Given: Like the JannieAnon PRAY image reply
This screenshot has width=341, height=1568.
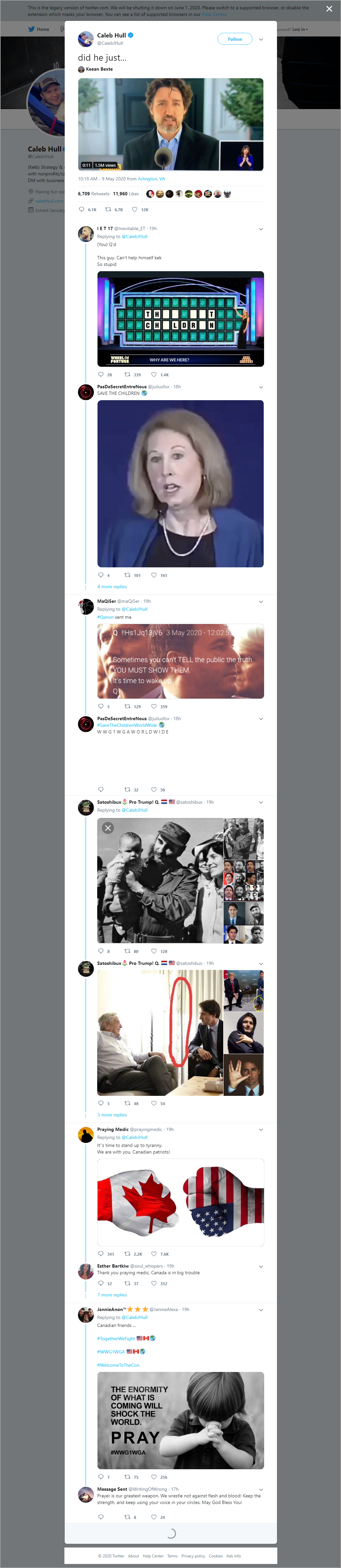Looking at the screenshot, I should point(154,1477).
